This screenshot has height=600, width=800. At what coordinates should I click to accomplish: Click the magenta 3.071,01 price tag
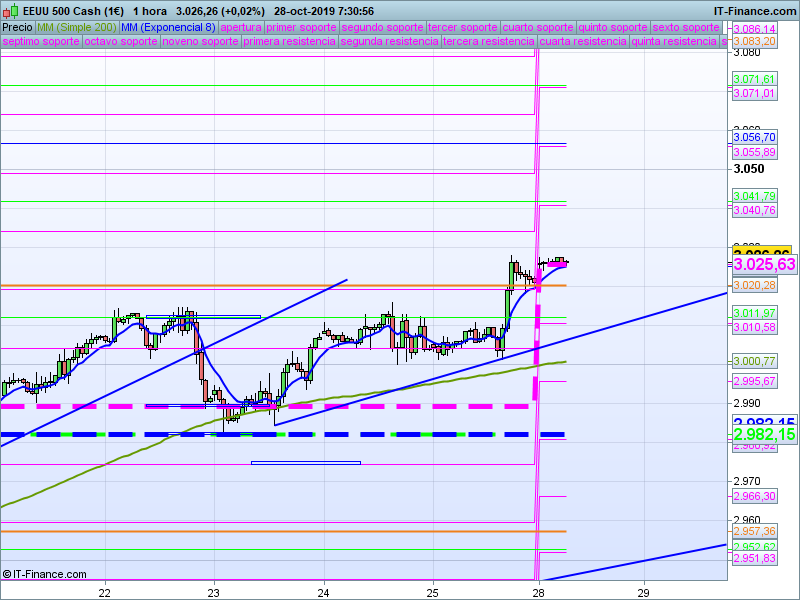coord(755,93)
